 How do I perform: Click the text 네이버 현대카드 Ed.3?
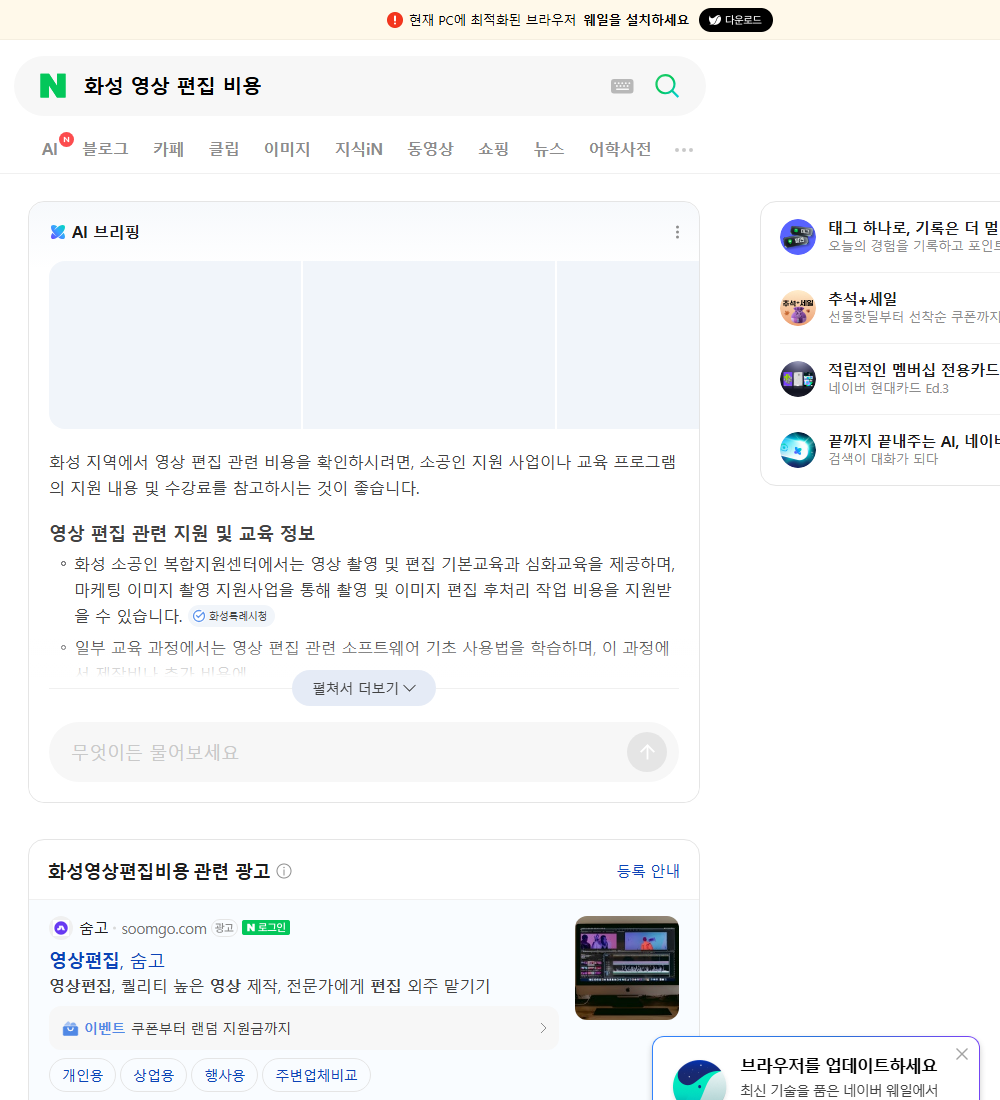coord(888,389)
